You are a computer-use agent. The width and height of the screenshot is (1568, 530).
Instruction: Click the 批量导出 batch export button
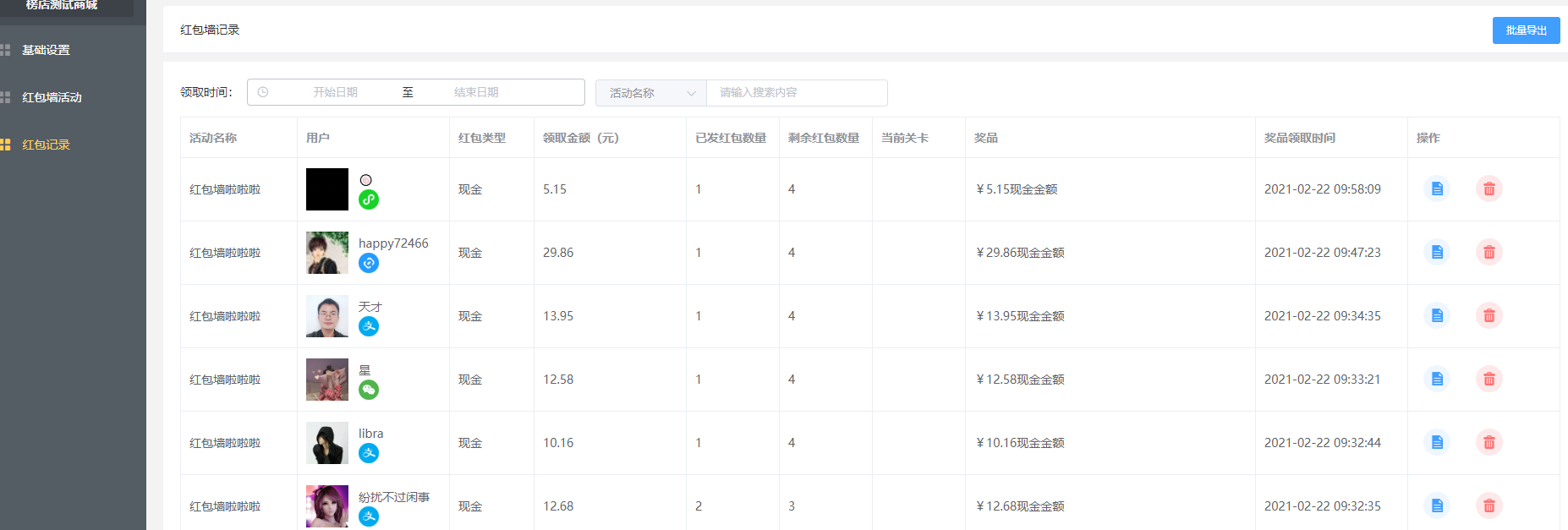1526,30
